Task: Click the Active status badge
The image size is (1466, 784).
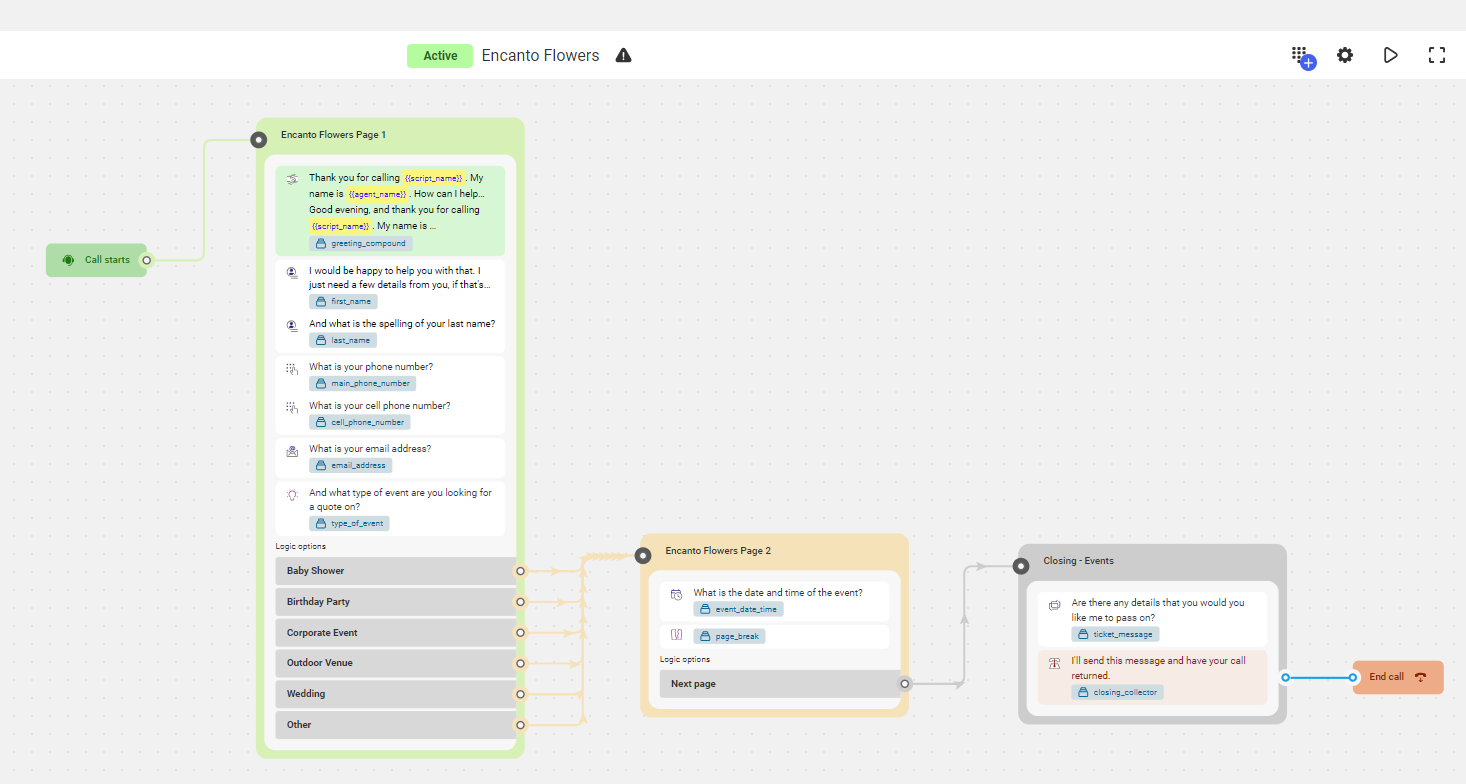Action: pos(440,56)
